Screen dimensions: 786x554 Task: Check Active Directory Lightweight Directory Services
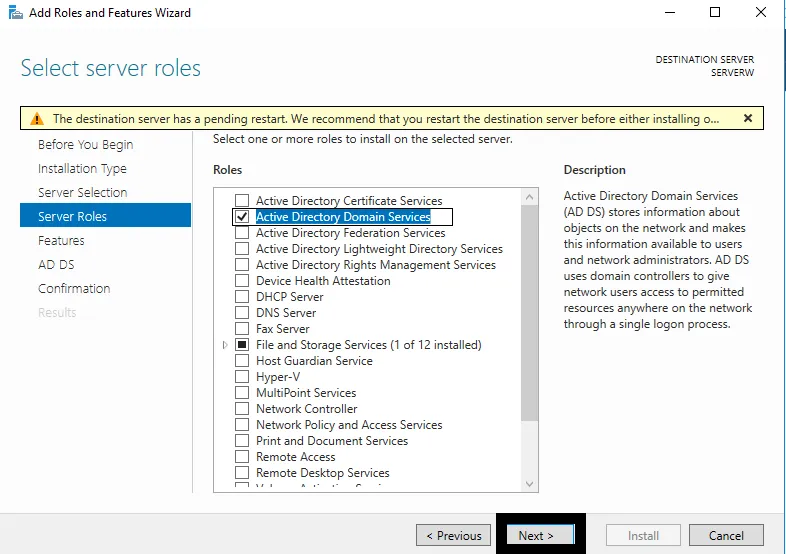(242, 249)
